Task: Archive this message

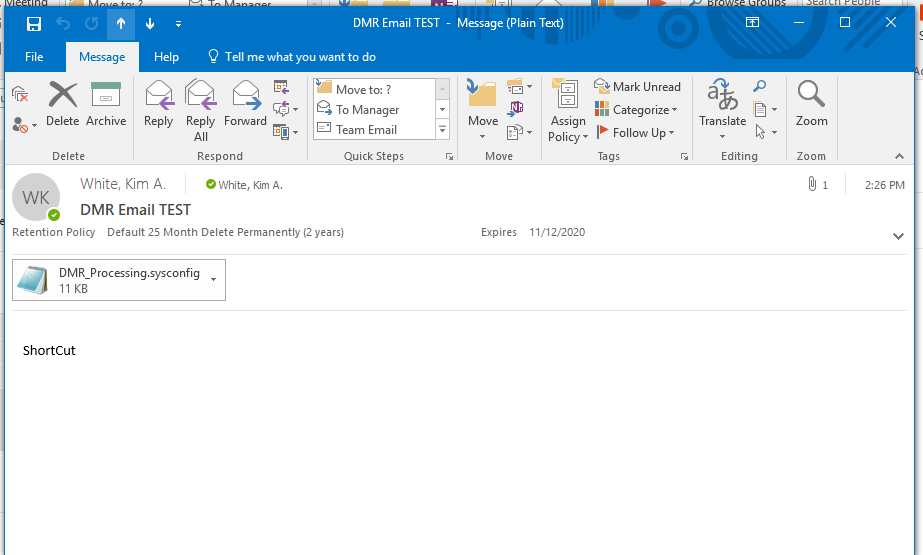Action: click(x=106, y=104)
